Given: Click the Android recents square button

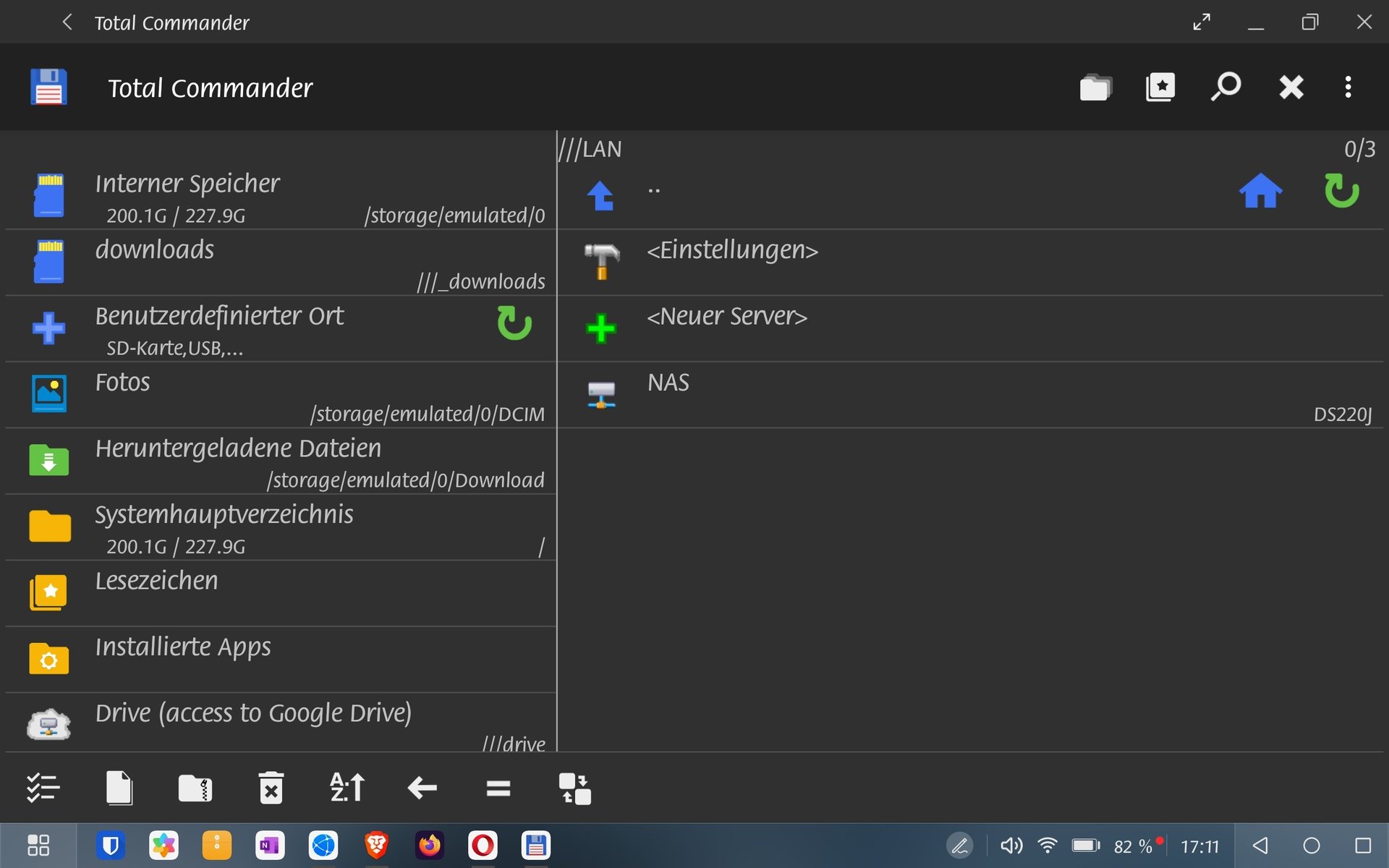Looking at the screenshot, I should coord(1363,845).
